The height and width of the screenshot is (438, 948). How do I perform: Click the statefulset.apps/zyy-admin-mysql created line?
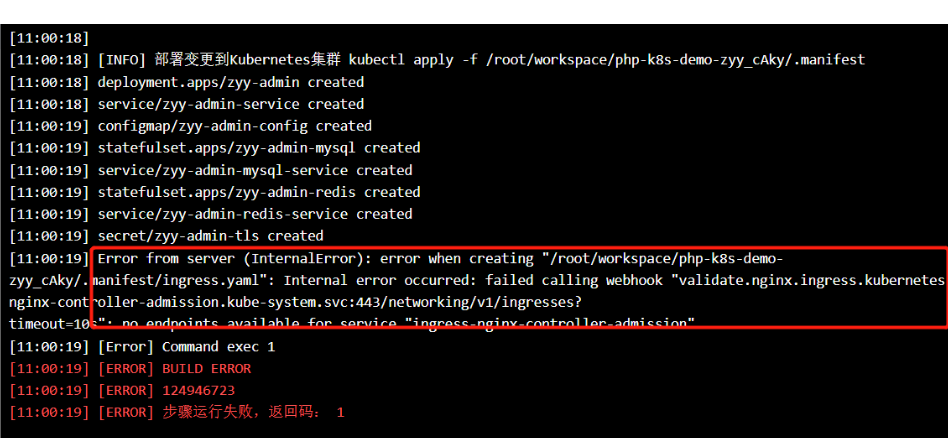(215, 148)
